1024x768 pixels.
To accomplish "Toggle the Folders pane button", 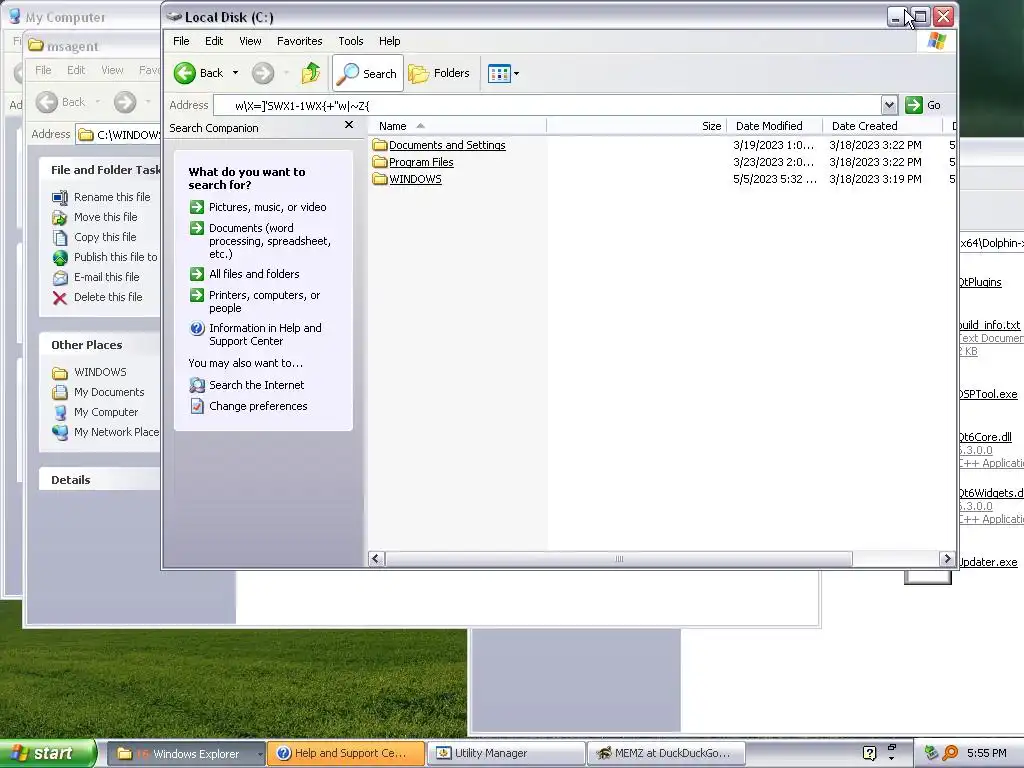I will [x=440, y=73].
